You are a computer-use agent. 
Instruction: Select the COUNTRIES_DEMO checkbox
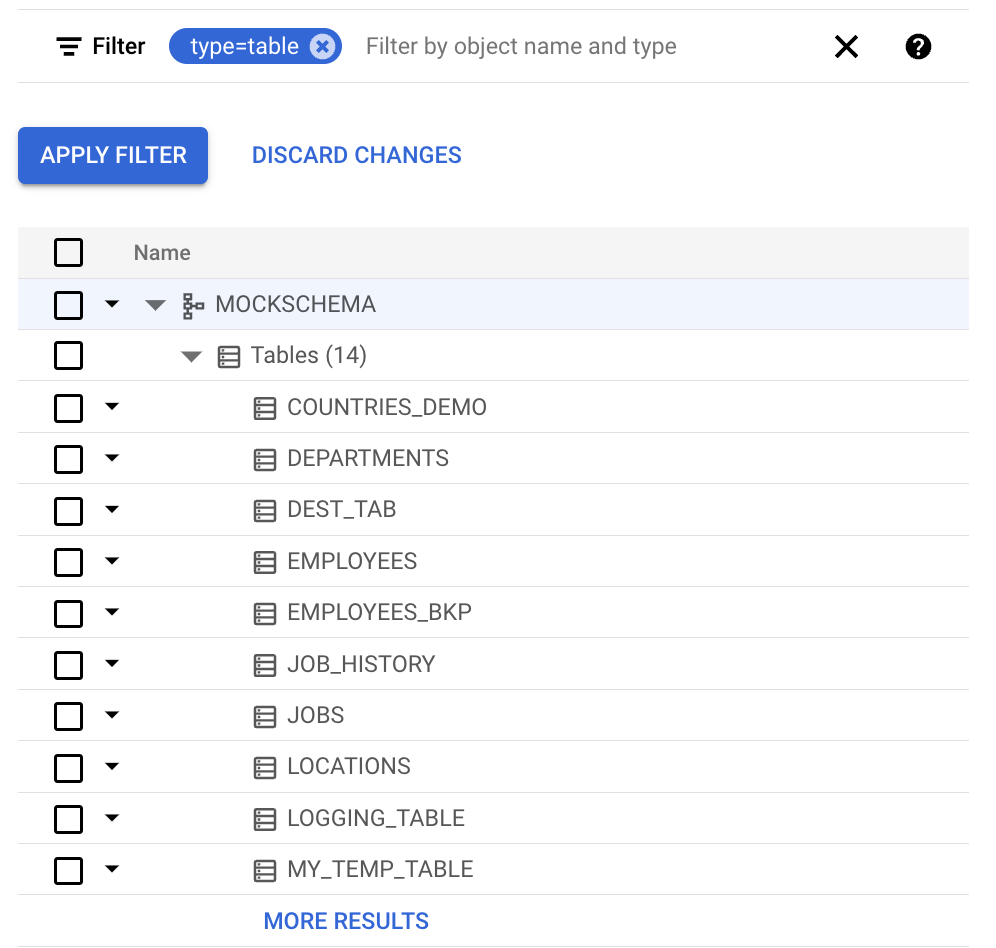pyautogui.click(x=68, y=407)
